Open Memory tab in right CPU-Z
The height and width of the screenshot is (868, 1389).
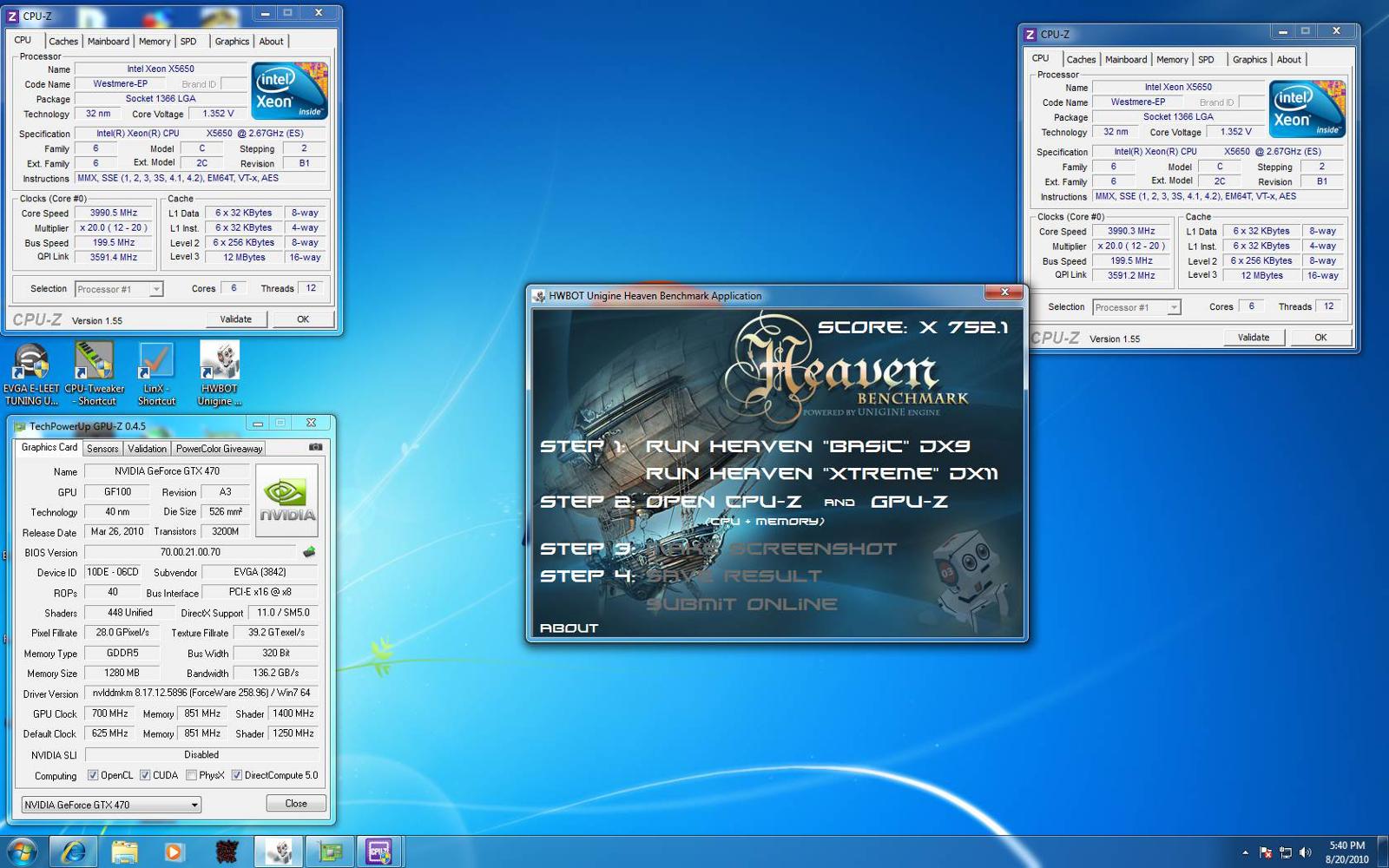[x=1172, y=59]
